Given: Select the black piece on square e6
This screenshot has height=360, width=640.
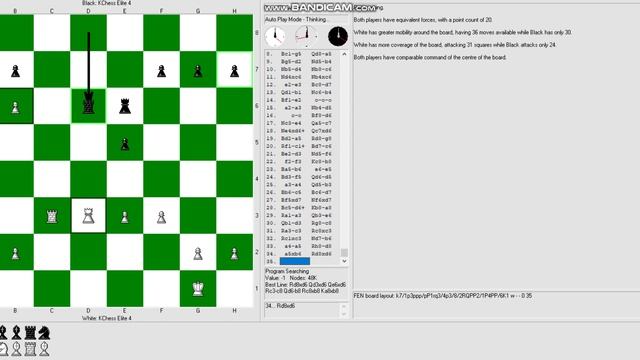Looking at the screenshot, I should (x=125, y=107).
